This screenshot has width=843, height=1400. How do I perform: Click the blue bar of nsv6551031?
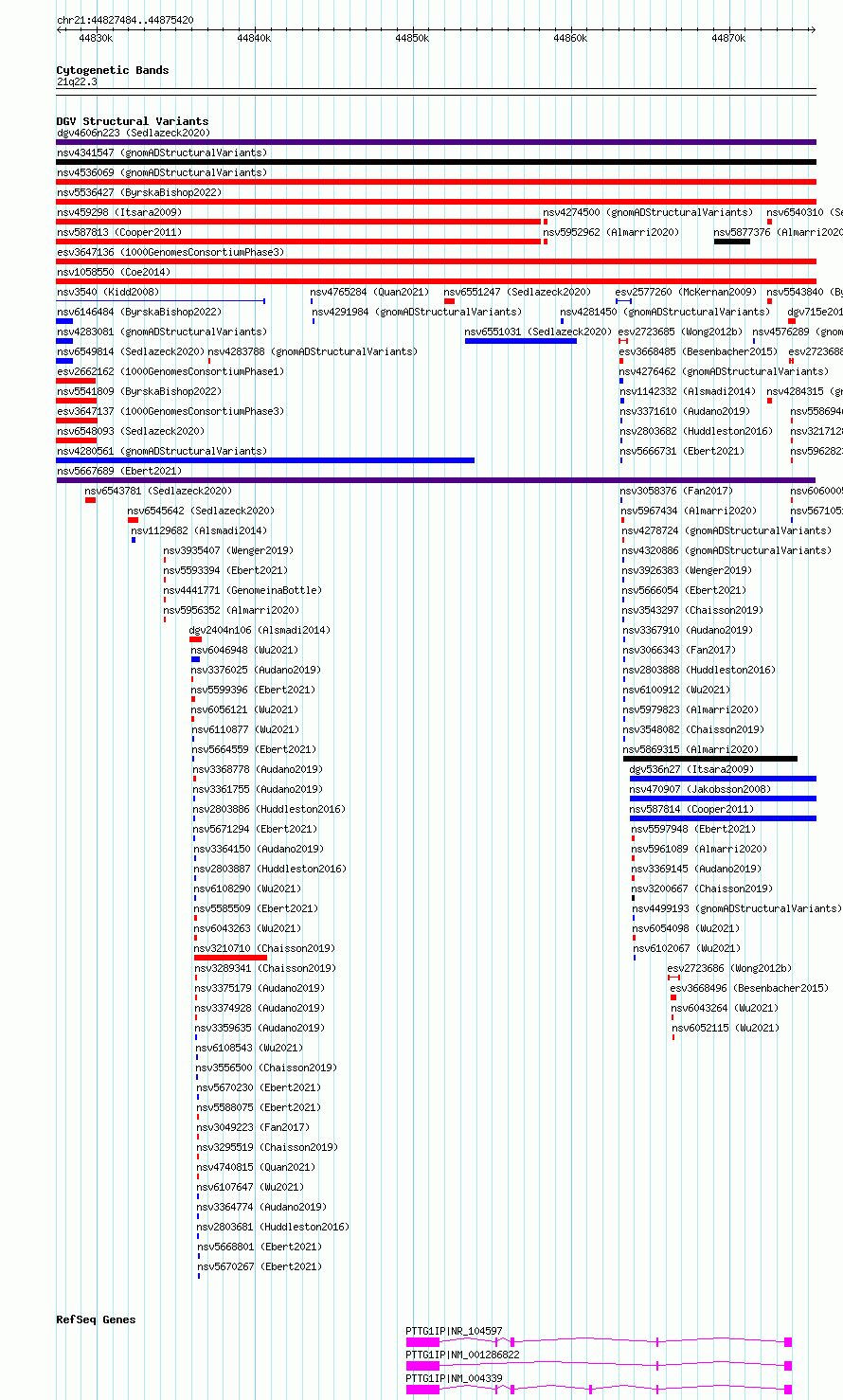(x=521, y=341)
